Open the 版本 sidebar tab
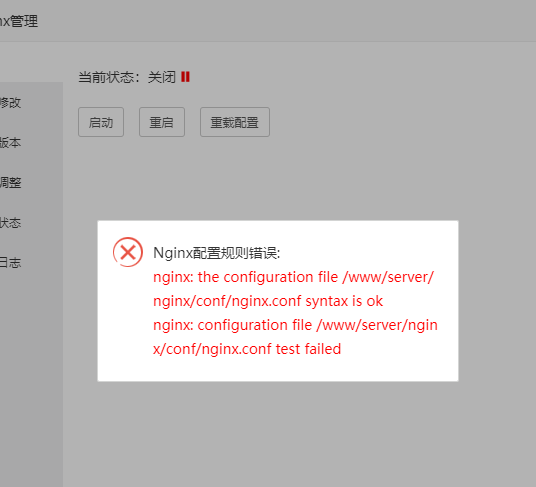The image size is (536, 487). 11,143
